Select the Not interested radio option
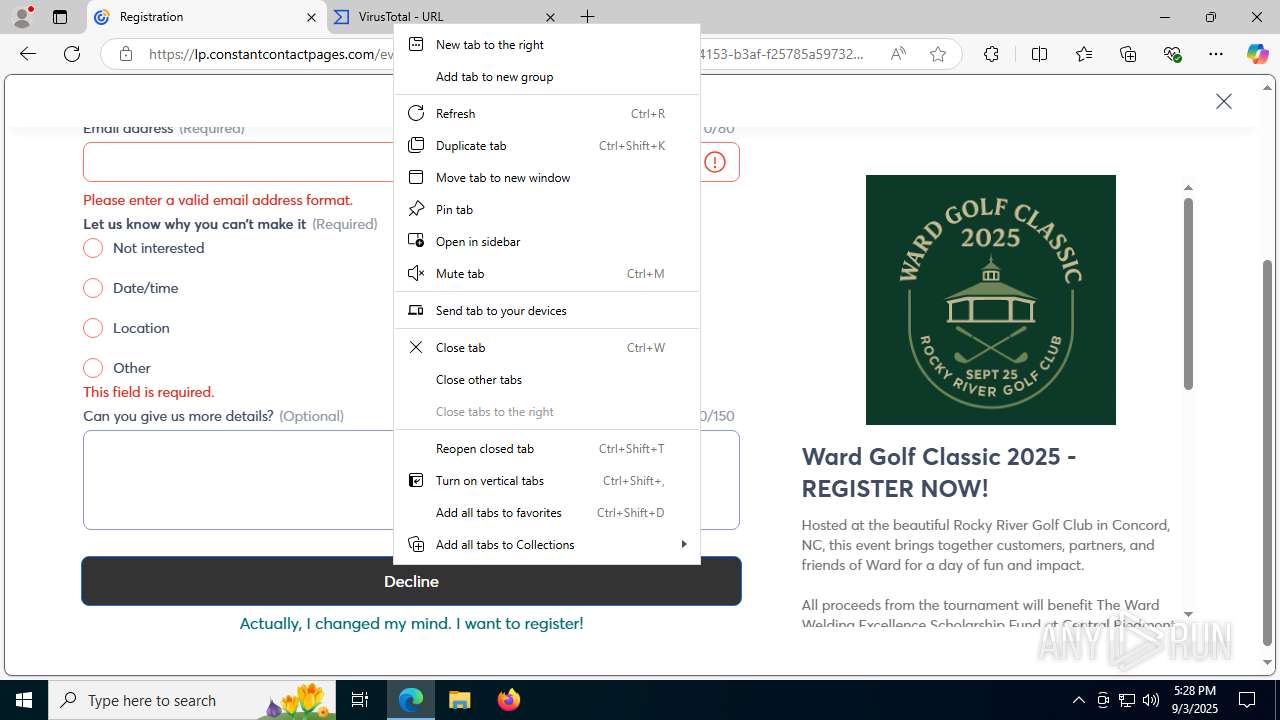This screenshot has height=720, width=1280. [93, 248]
